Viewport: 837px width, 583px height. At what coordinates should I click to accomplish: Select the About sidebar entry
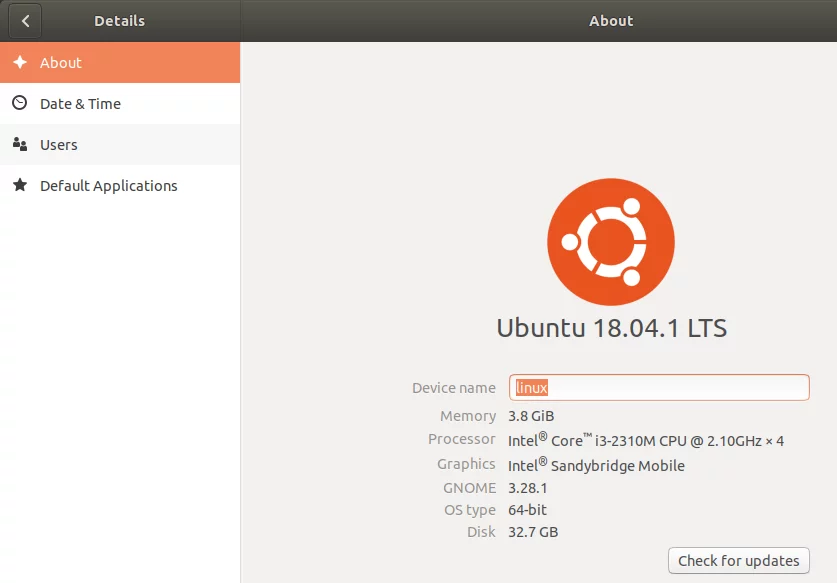click(x=120, y=62)
